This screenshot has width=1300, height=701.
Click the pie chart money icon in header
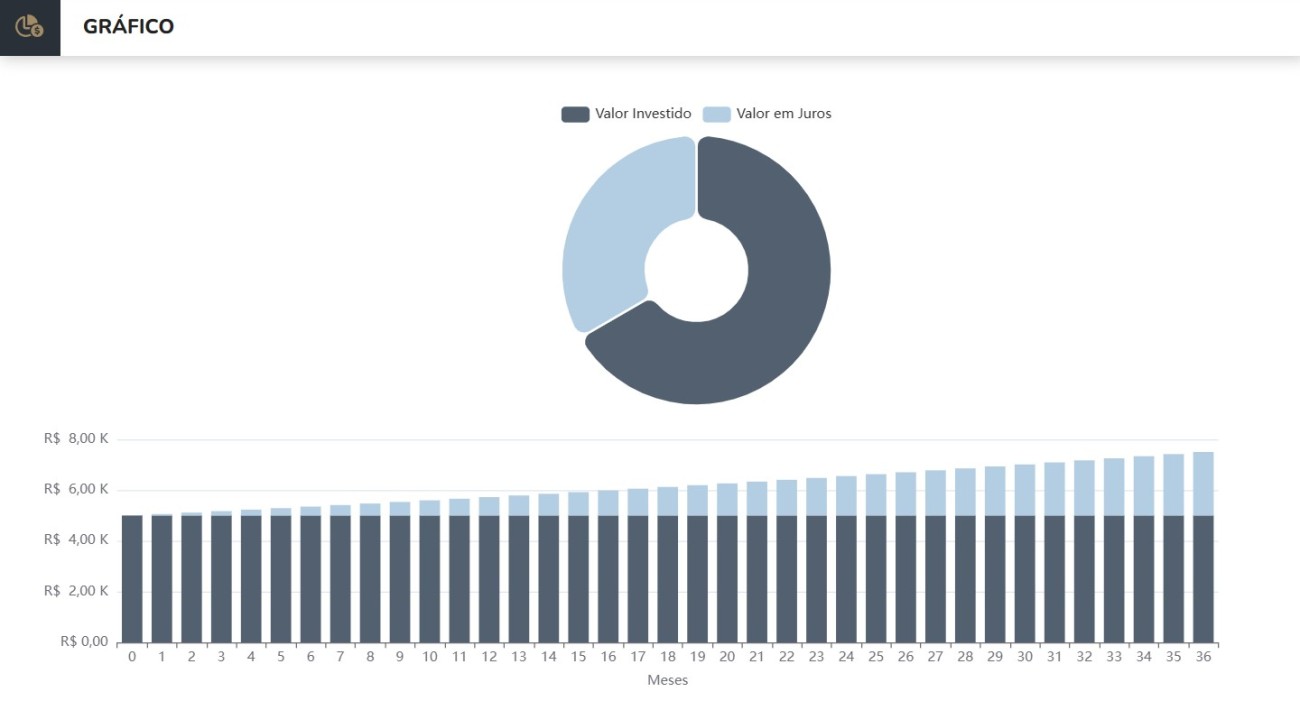[x=30, y=27]
